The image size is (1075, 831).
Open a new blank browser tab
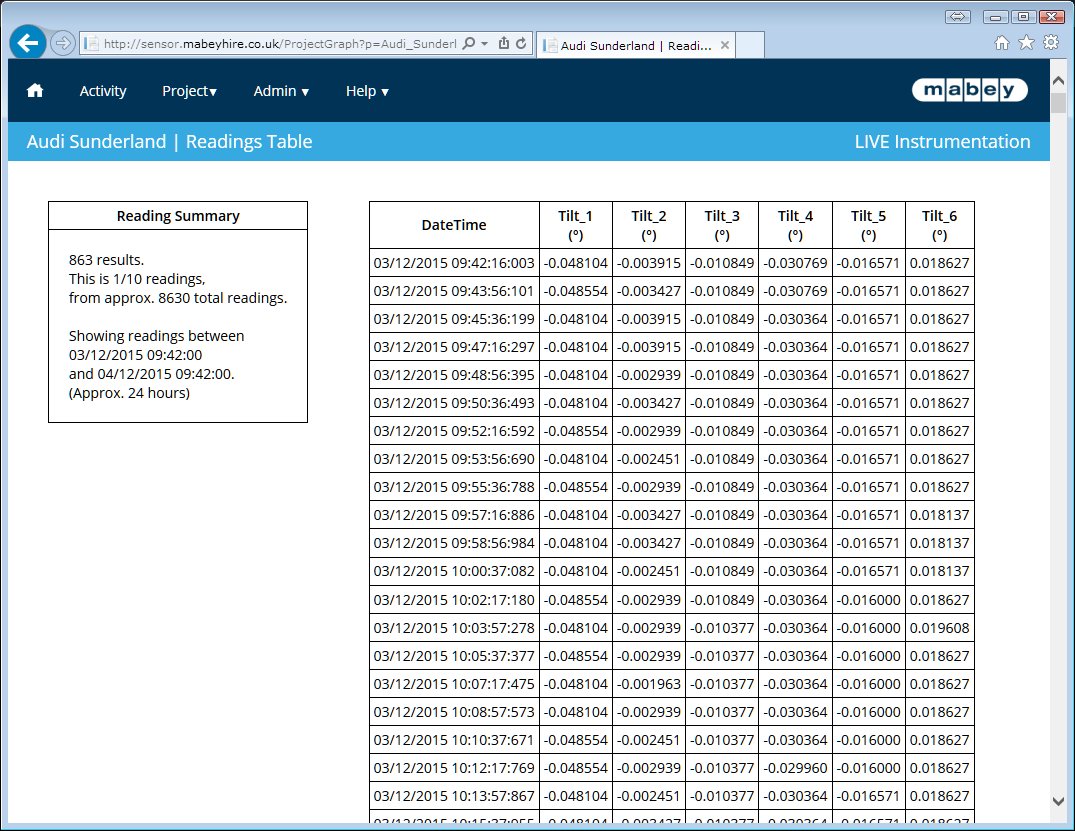(750, 45)
